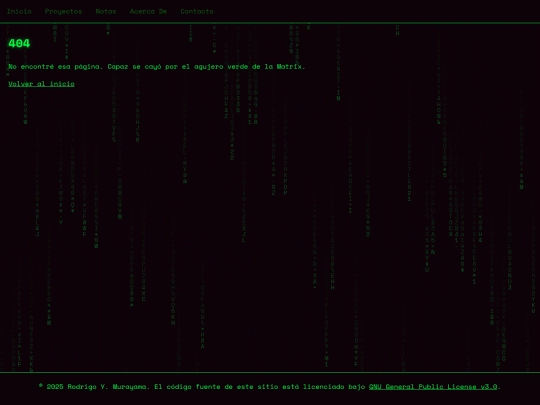540x405 pixels.
Task: Go to Proyectos in the top menu
Action: coord(63,11)
